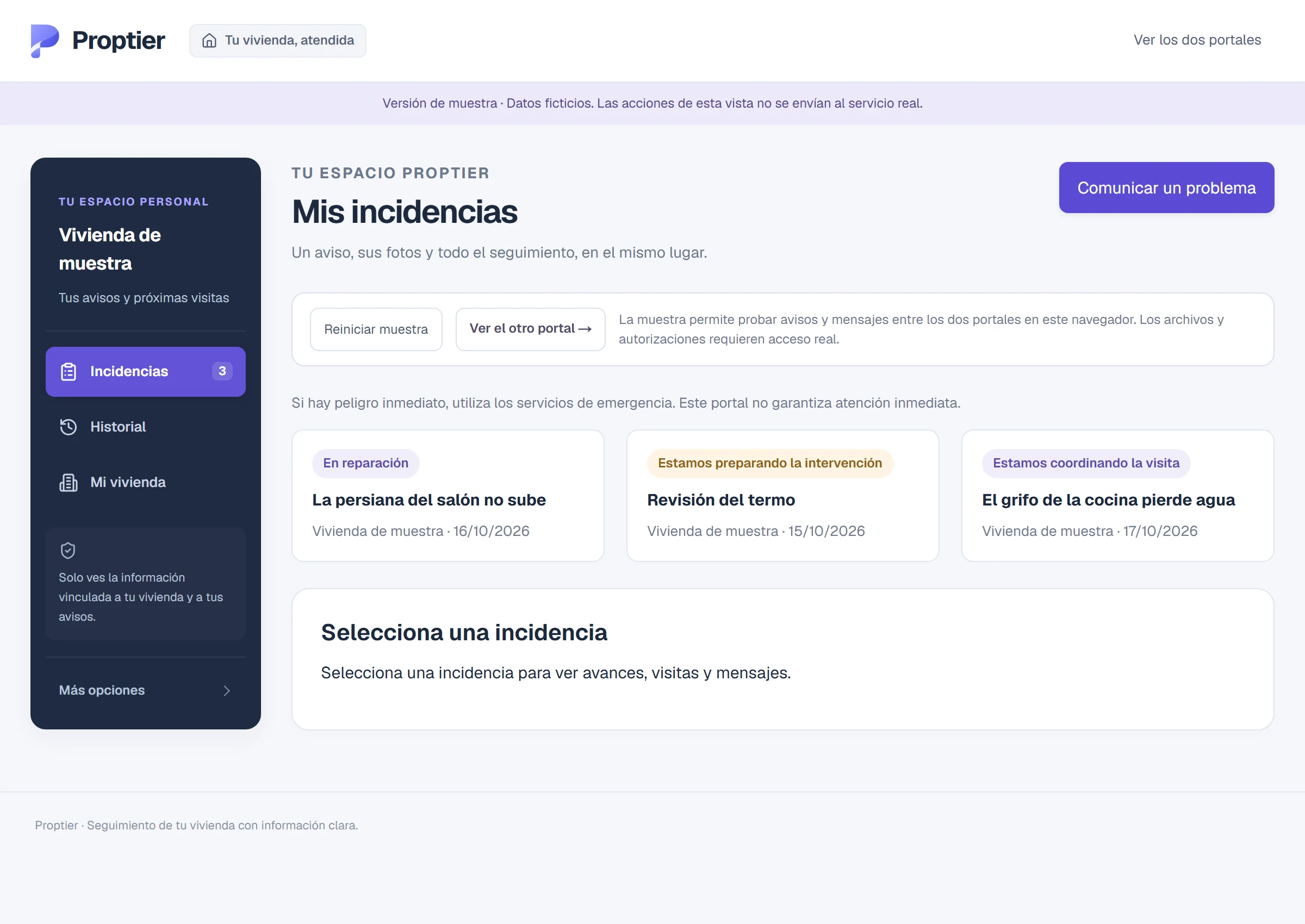Click the Mis incidencias heading
Viewport: 1305px width, 924px height.
pyautogui.click(x=405, y=211)
